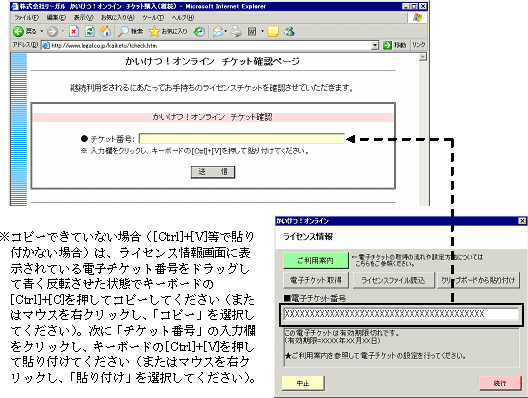
Task: Click the 送信 submit button
Action: coord(213,172)
